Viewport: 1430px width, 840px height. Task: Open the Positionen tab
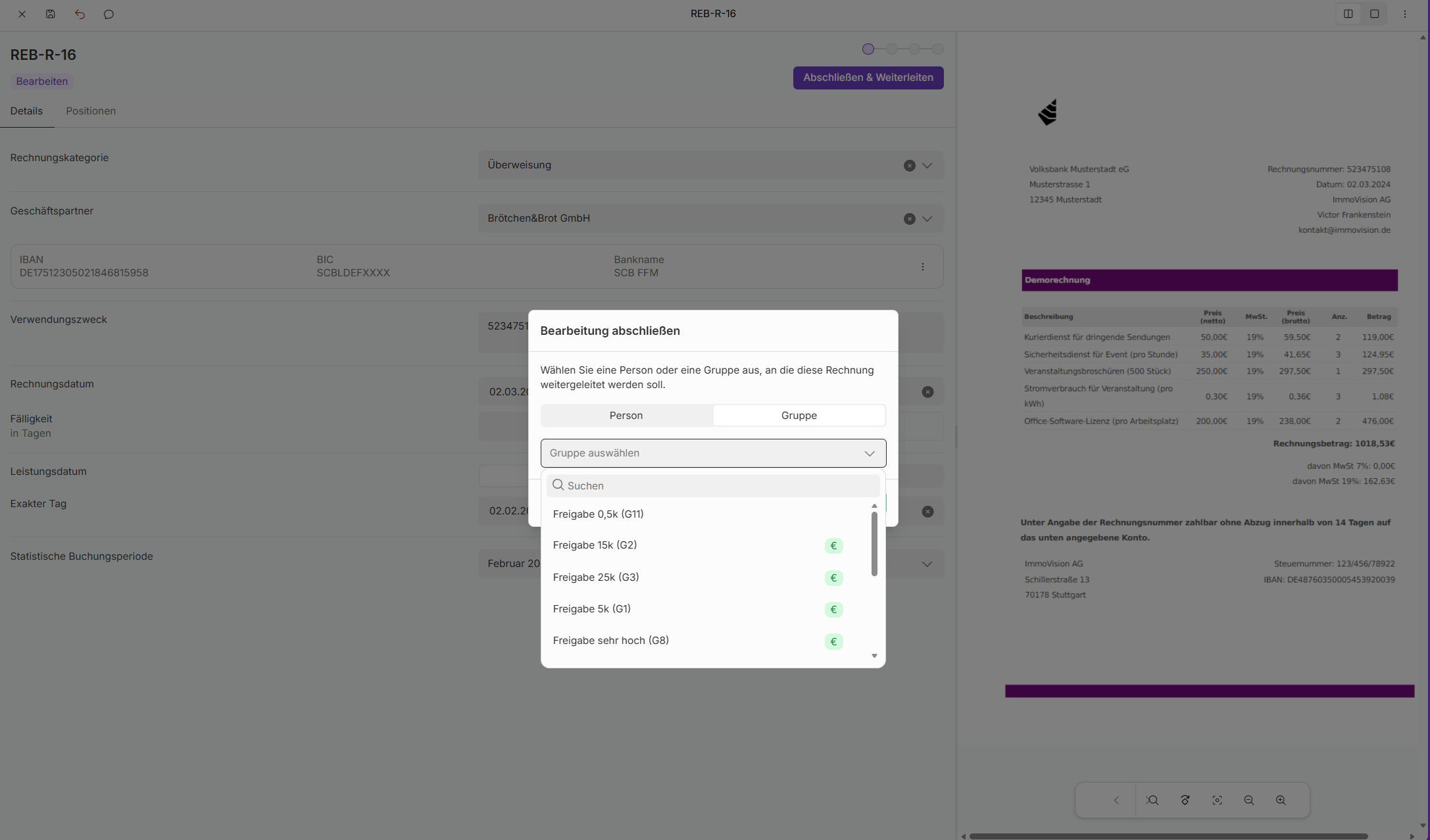(x=91, y=111)
